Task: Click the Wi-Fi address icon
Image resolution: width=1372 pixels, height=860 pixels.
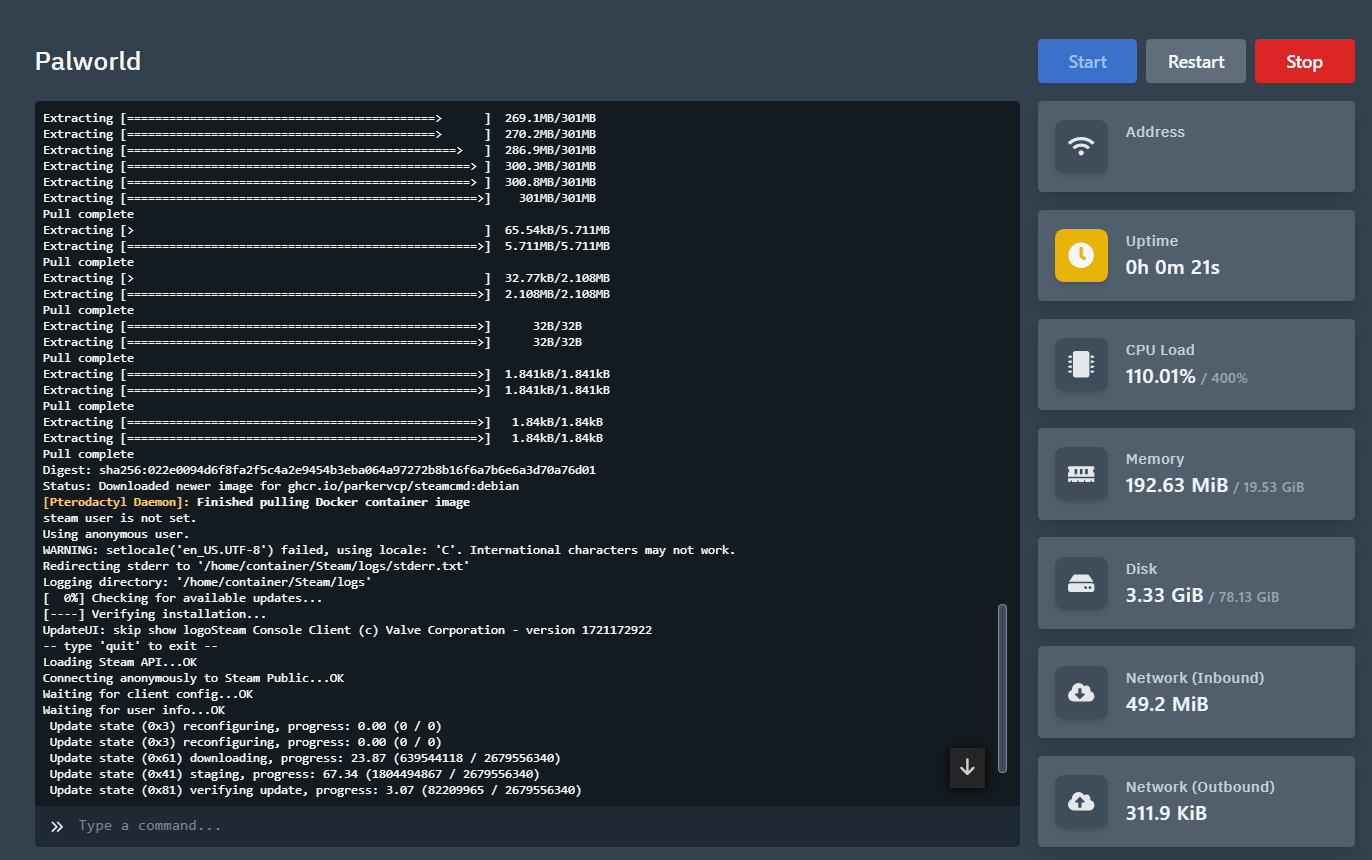Action: tap(1081, 146)
